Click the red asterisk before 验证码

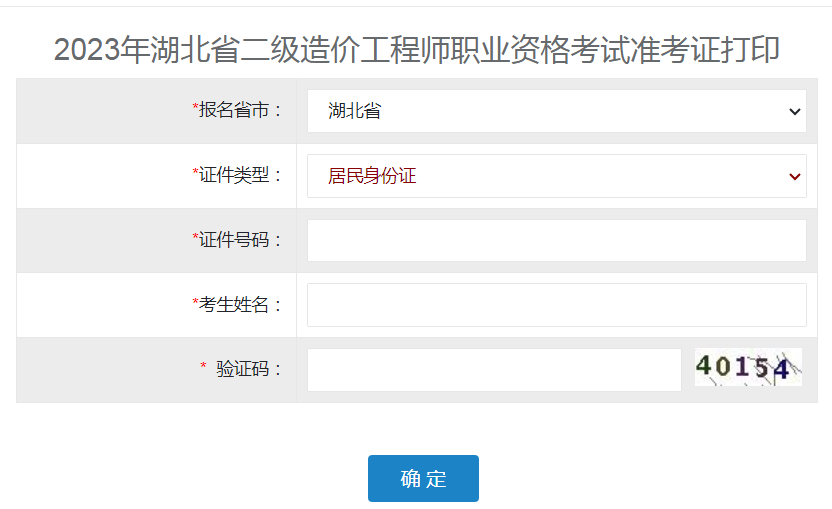pos(203,365)
